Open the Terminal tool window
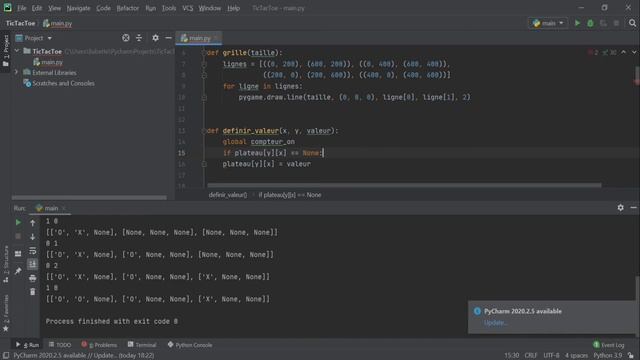 pos(142,345)
